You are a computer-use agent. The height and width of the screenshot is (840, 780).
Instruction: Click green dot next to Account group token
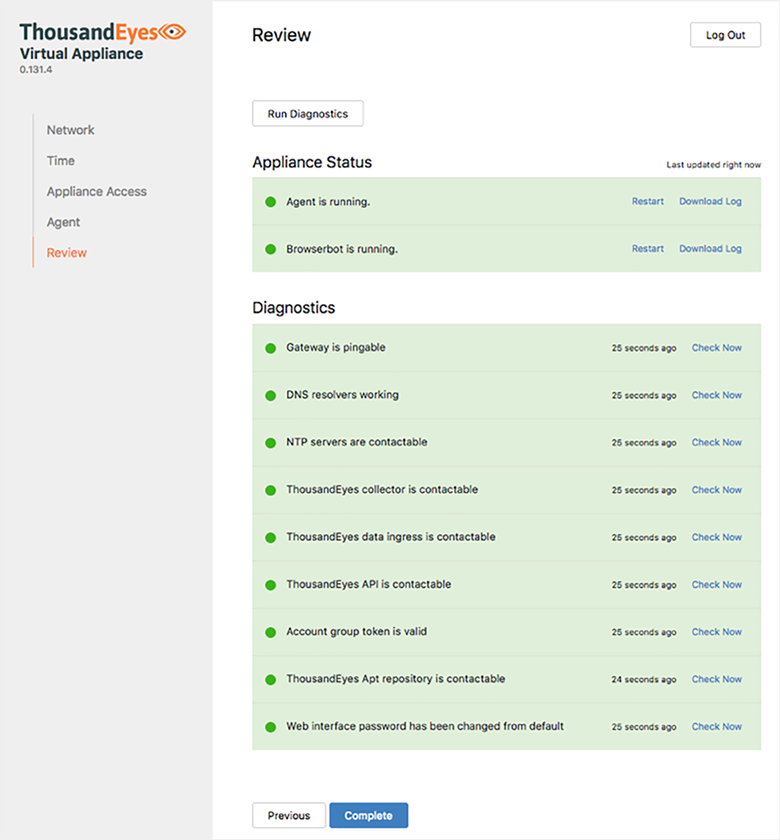270,632
